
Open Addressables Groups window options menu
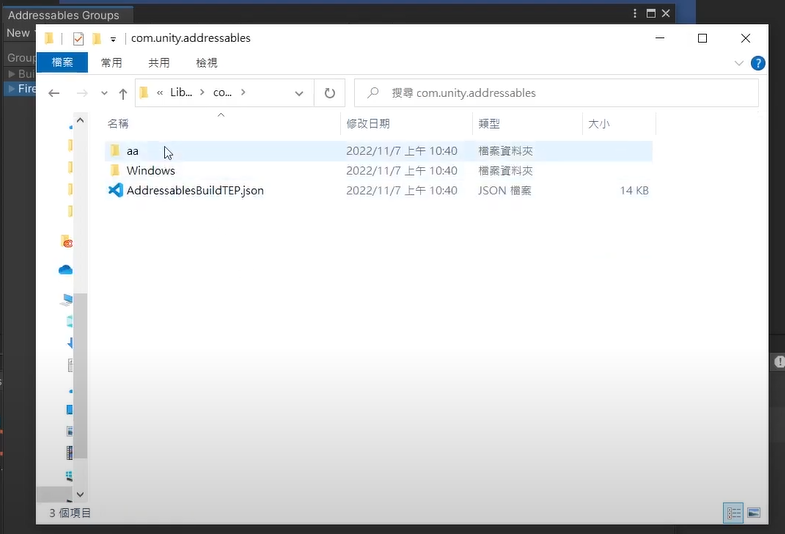tap(635, 14)
